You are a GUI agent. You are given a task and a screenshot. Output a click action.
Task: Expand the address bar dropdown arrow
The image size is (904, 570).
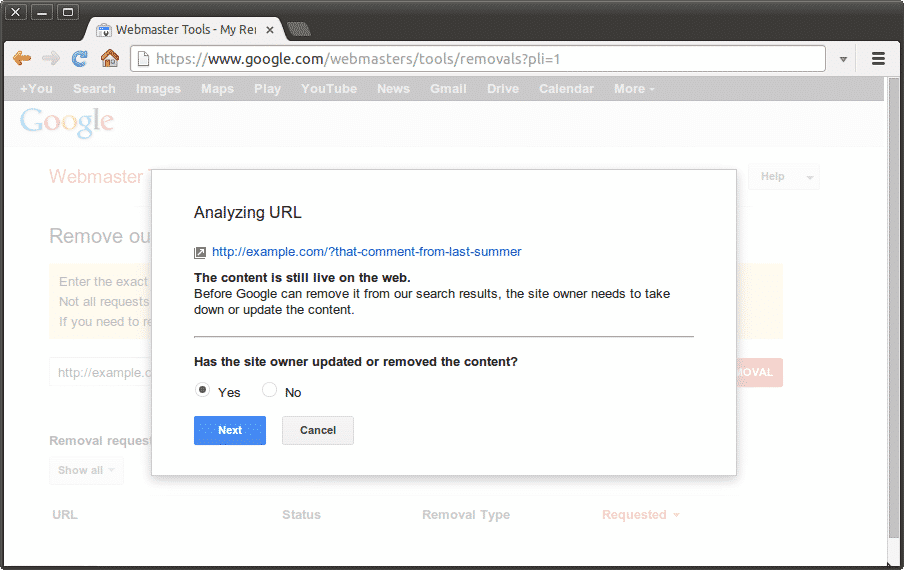click(x=843, y=59)
